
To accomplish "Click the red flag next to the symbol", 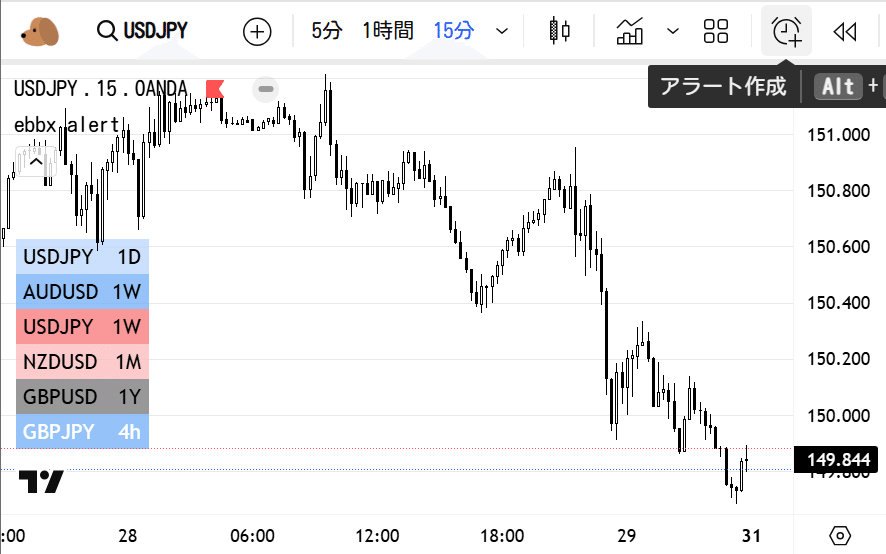I will pyautogui.click(x=214, y=89).
